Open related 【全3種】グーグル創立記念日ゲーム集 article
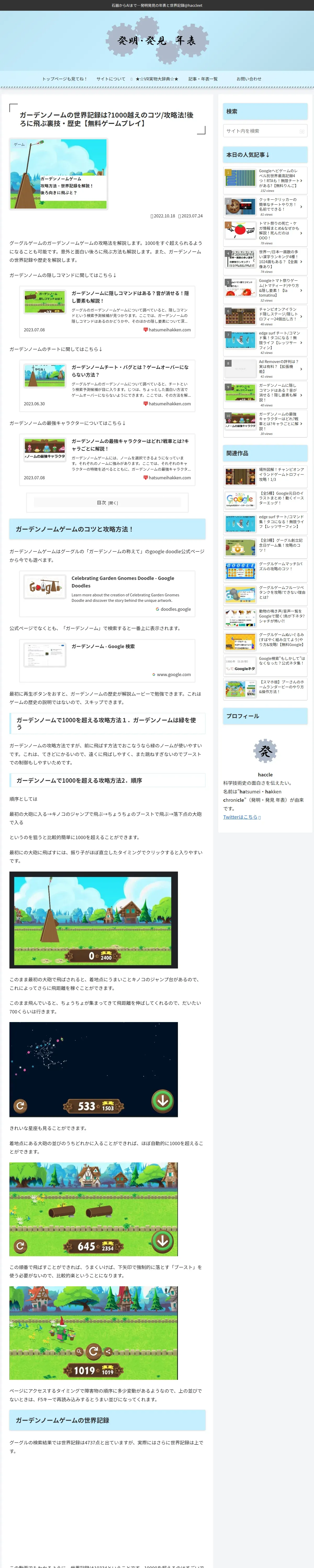This screenshot has width=314, height=1568. coord(265,548)
